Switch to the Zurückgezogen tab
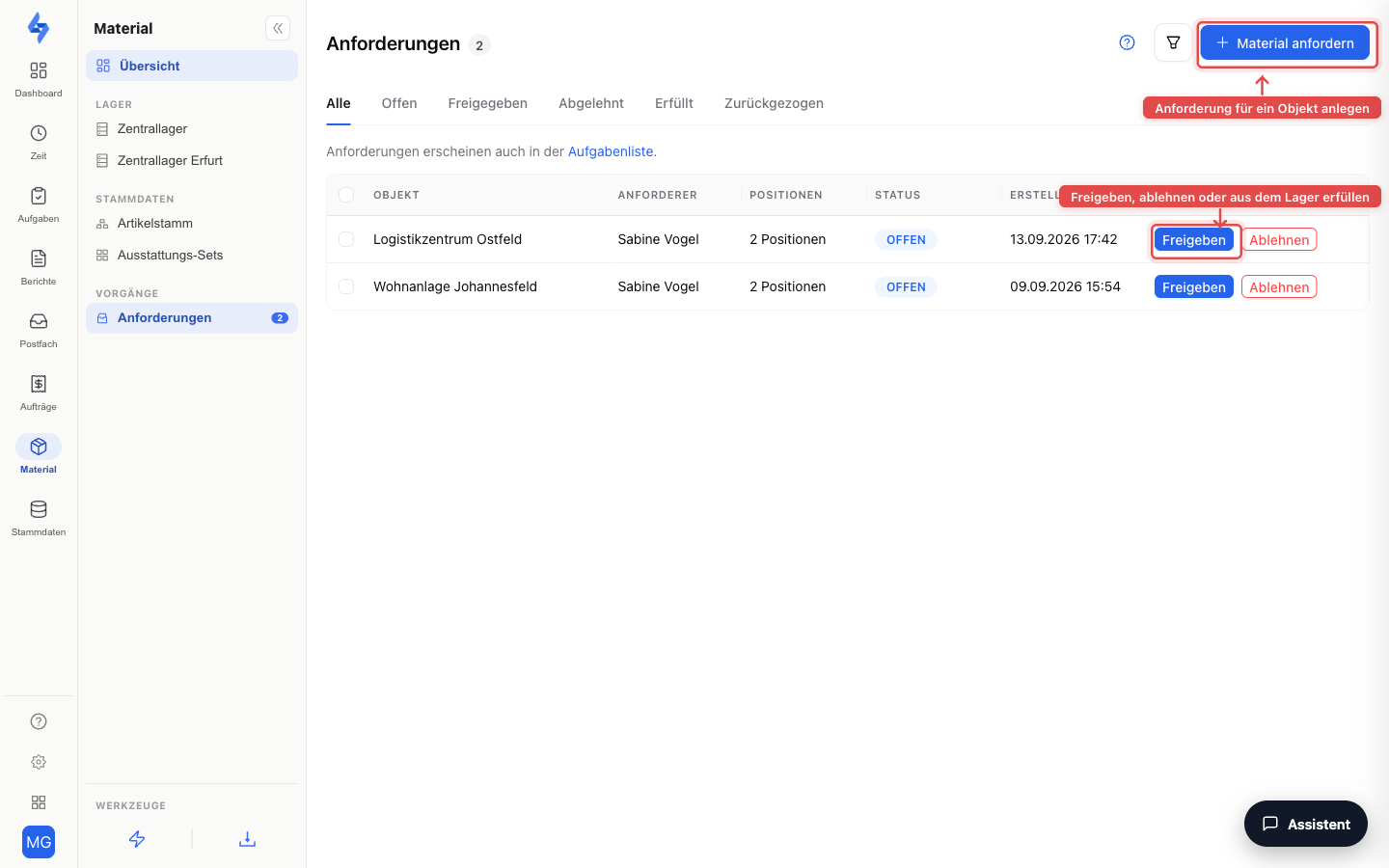 coord(774,103)
